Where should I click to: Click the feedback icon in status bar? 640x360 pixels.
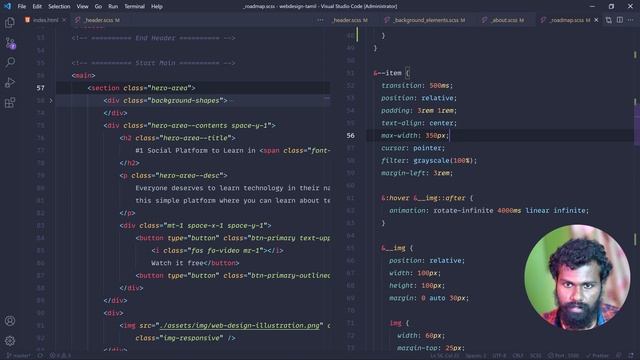(619, 356)
